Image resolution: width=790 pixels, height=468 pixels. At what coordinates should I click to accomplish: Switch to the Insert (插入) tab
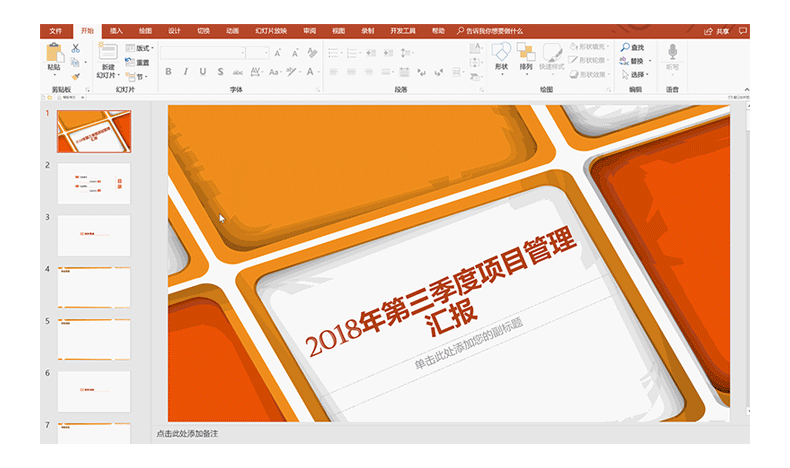(x=116, y=31)
